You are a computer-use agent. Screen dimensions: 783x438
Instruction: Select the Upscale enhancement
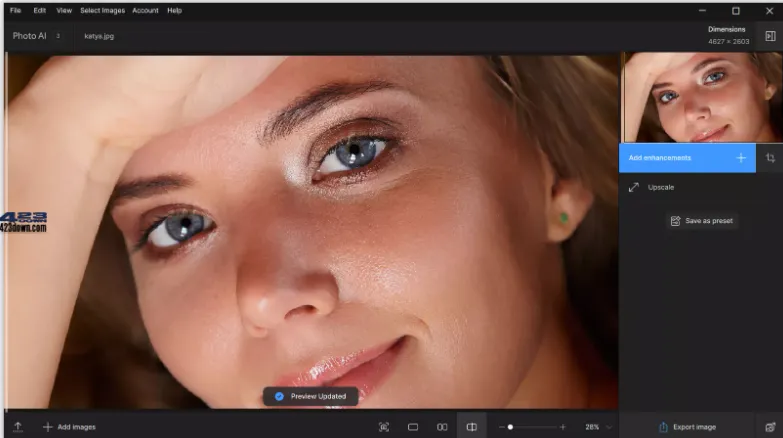661,187
